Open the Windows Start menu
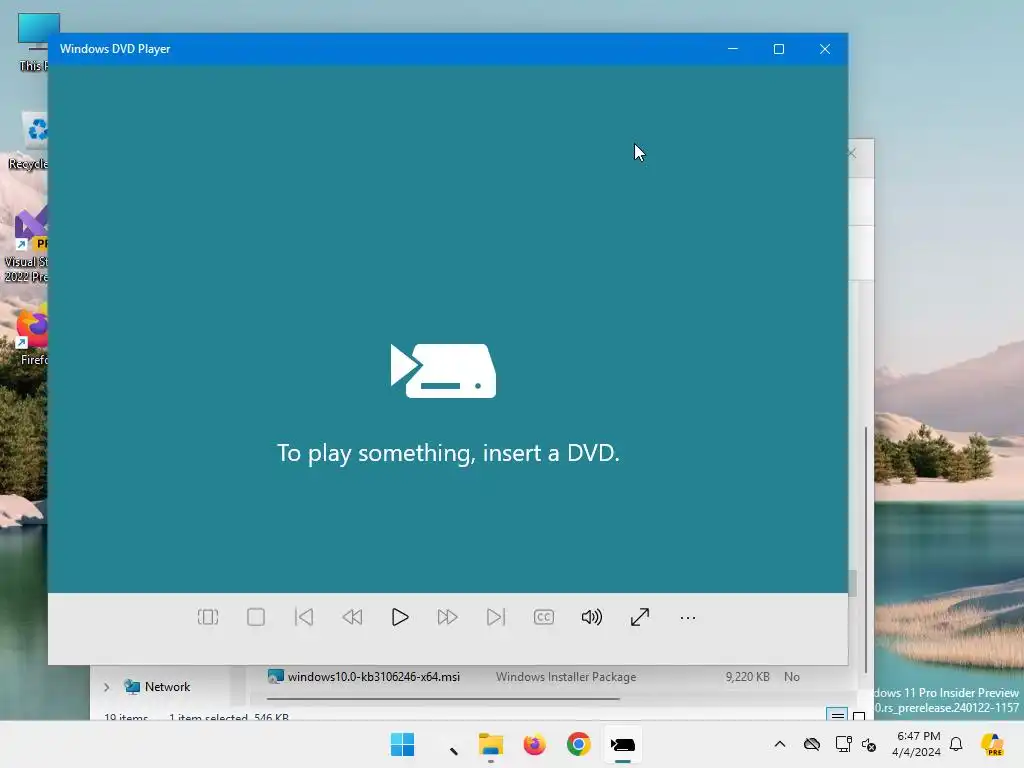The height and width of the screenshot is (768, 1024). click(x=402, y=744)
